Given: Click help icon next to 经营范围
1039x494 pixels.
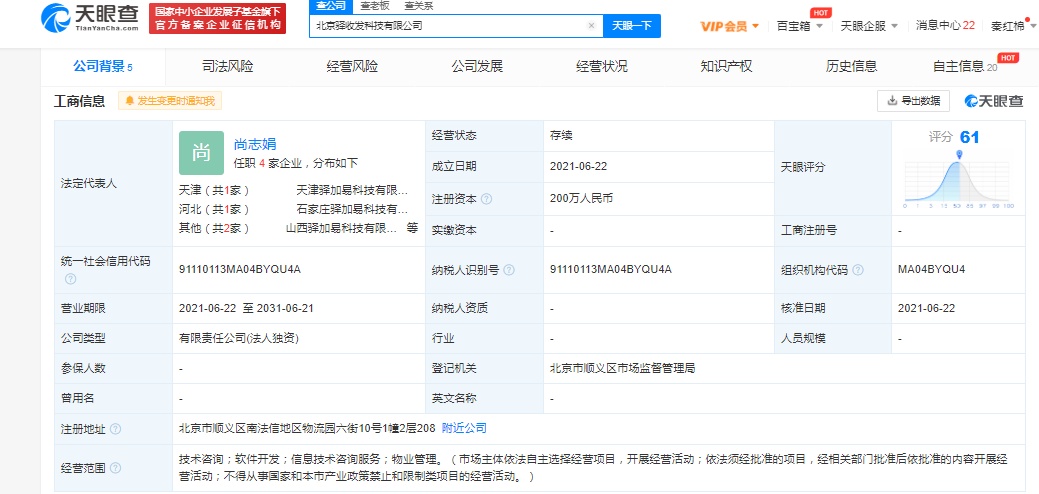Looking at the screenshot, I should pos(115,468).
